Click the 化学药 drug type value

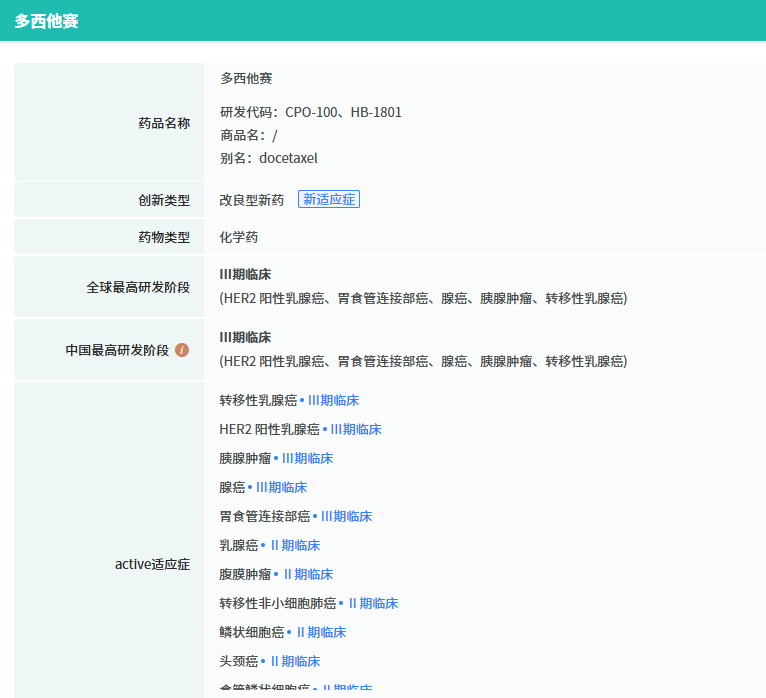pyautogui.click(x=239, y=237)
